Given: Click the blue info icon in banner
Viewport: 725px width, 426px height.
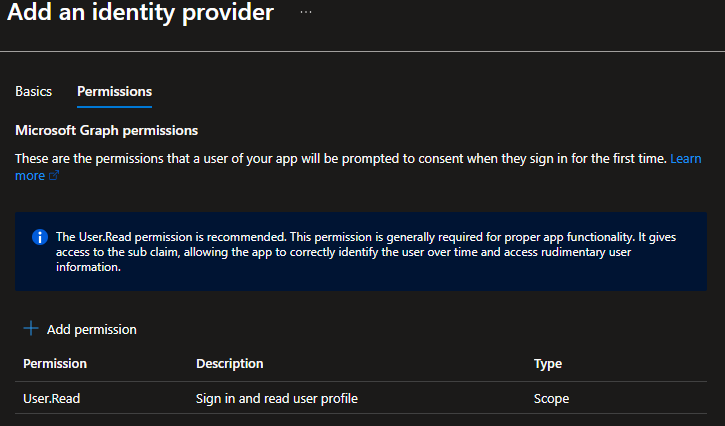Looking at the screenshot, I should [x=40, y=237].
